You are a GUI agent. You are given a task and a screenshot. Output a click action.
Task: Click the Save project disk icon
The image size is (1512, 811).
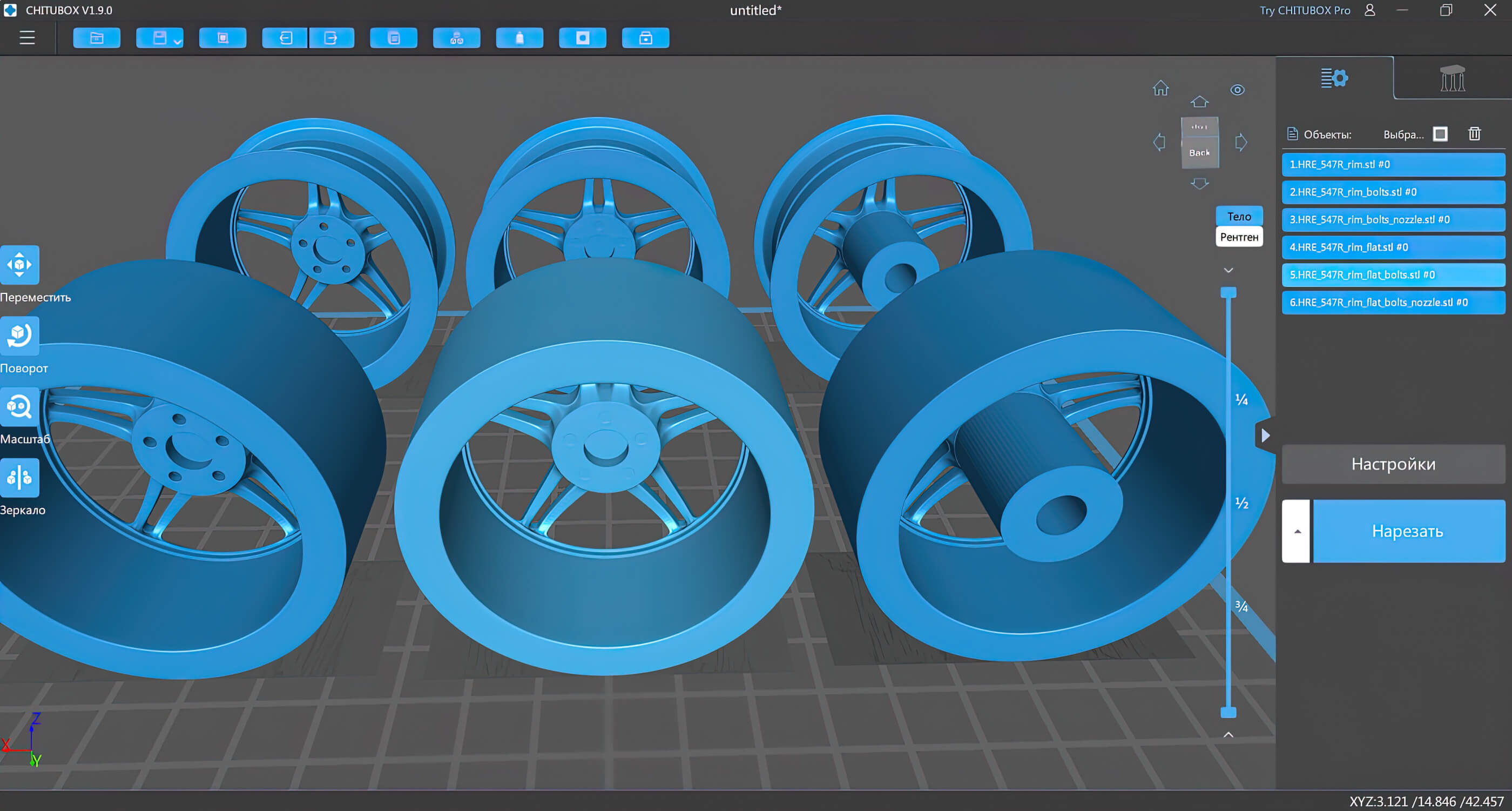tap(159, 38)
